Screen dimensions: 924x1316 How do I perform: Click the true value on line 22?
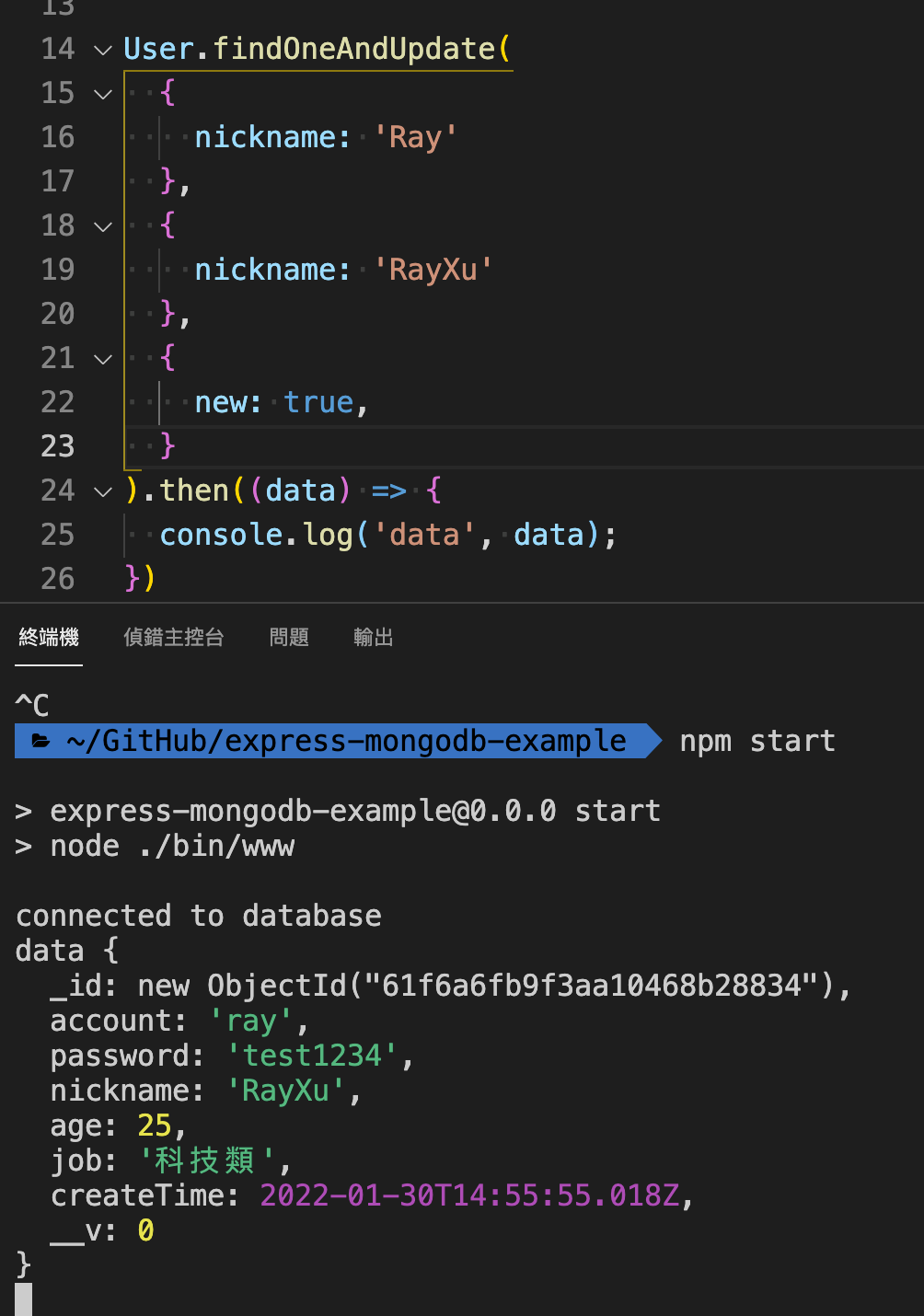[318, 402]
